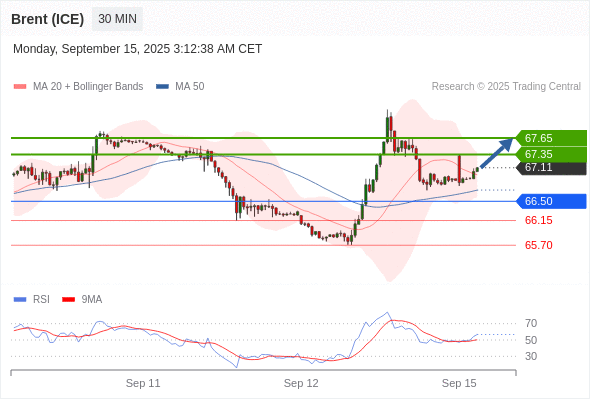Select the 67.35 resistance price tag
This screenshot has width=590, height=400.
pos(550,154)
